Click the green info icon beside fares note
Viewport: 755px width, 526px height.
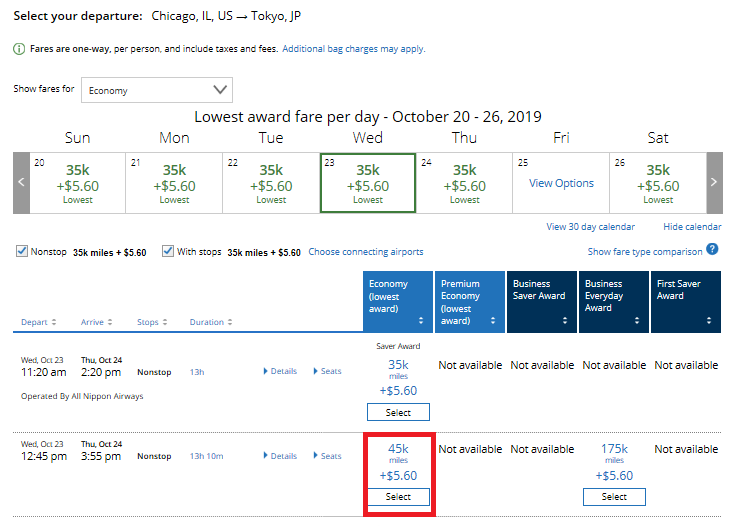pyautogui.click(x=19, y=49)
